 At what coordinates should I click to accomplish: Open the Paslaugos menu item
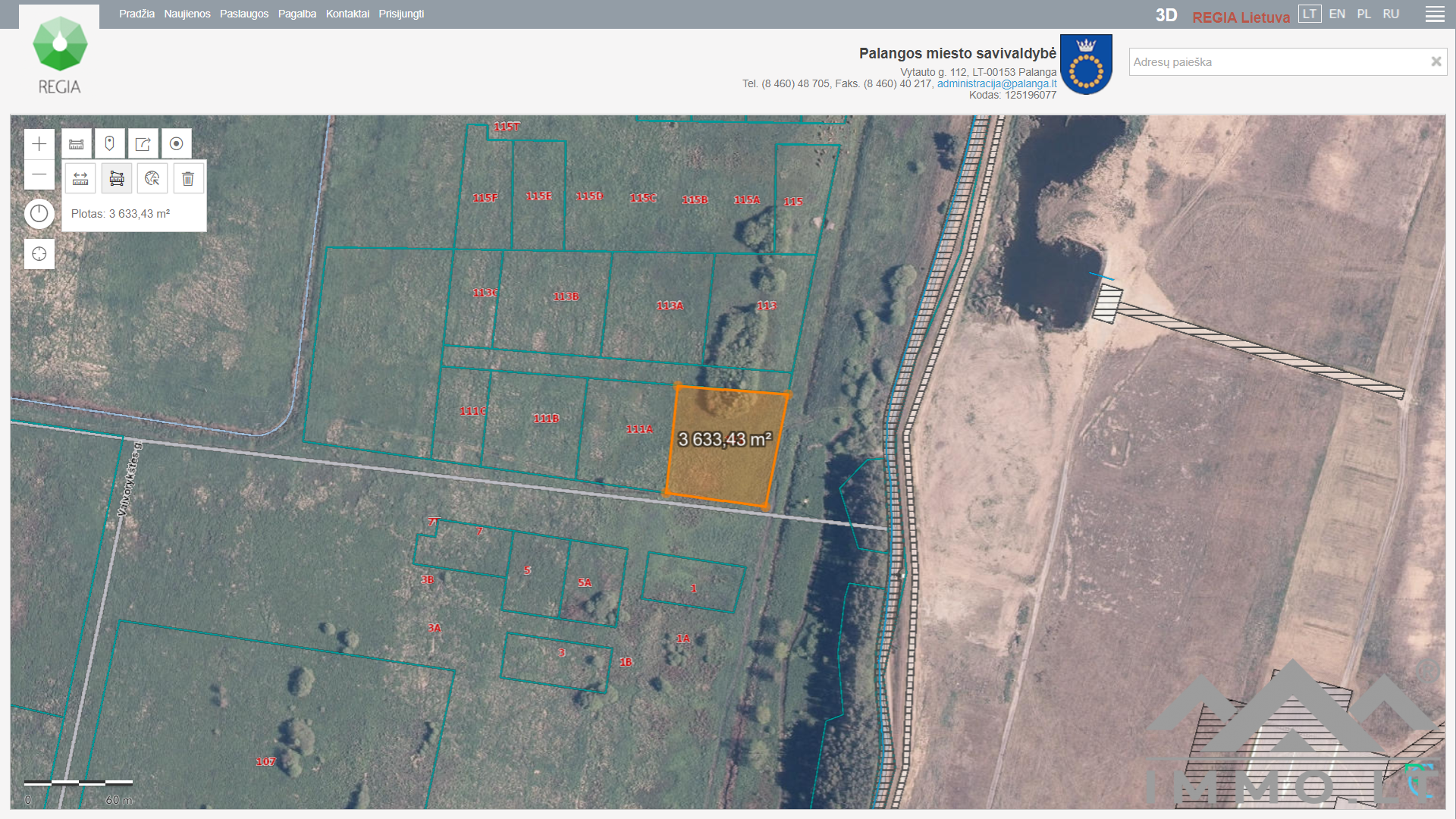tap(244, 14)
